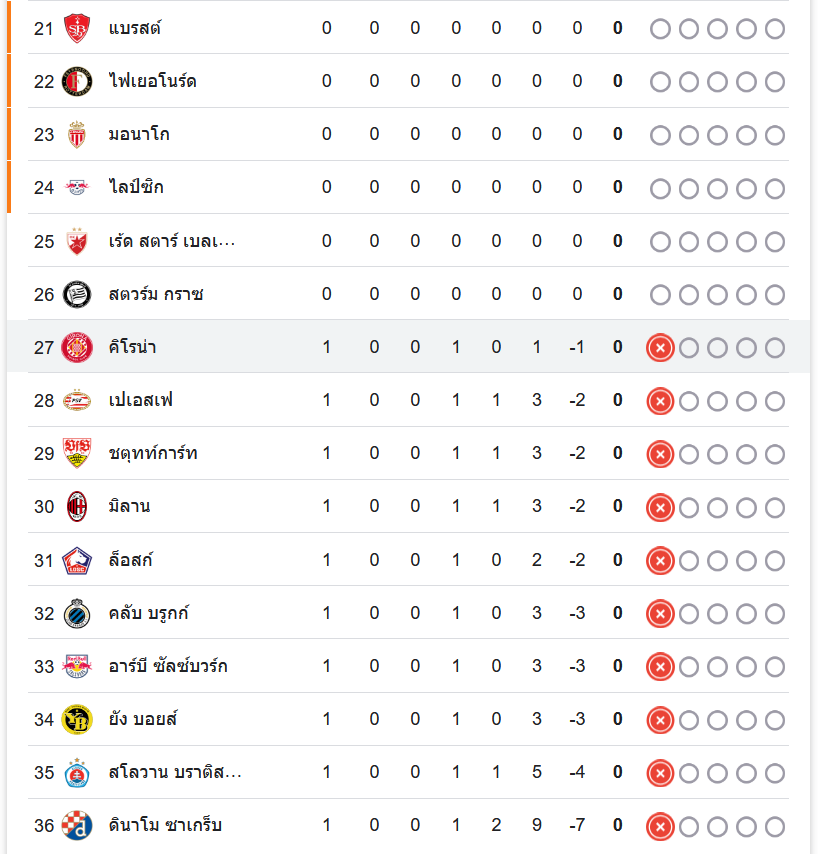This screenshot has width=818, height=854.
Task: Click the Red Star Belgrade crest
Action: click(x=77, y=241)
